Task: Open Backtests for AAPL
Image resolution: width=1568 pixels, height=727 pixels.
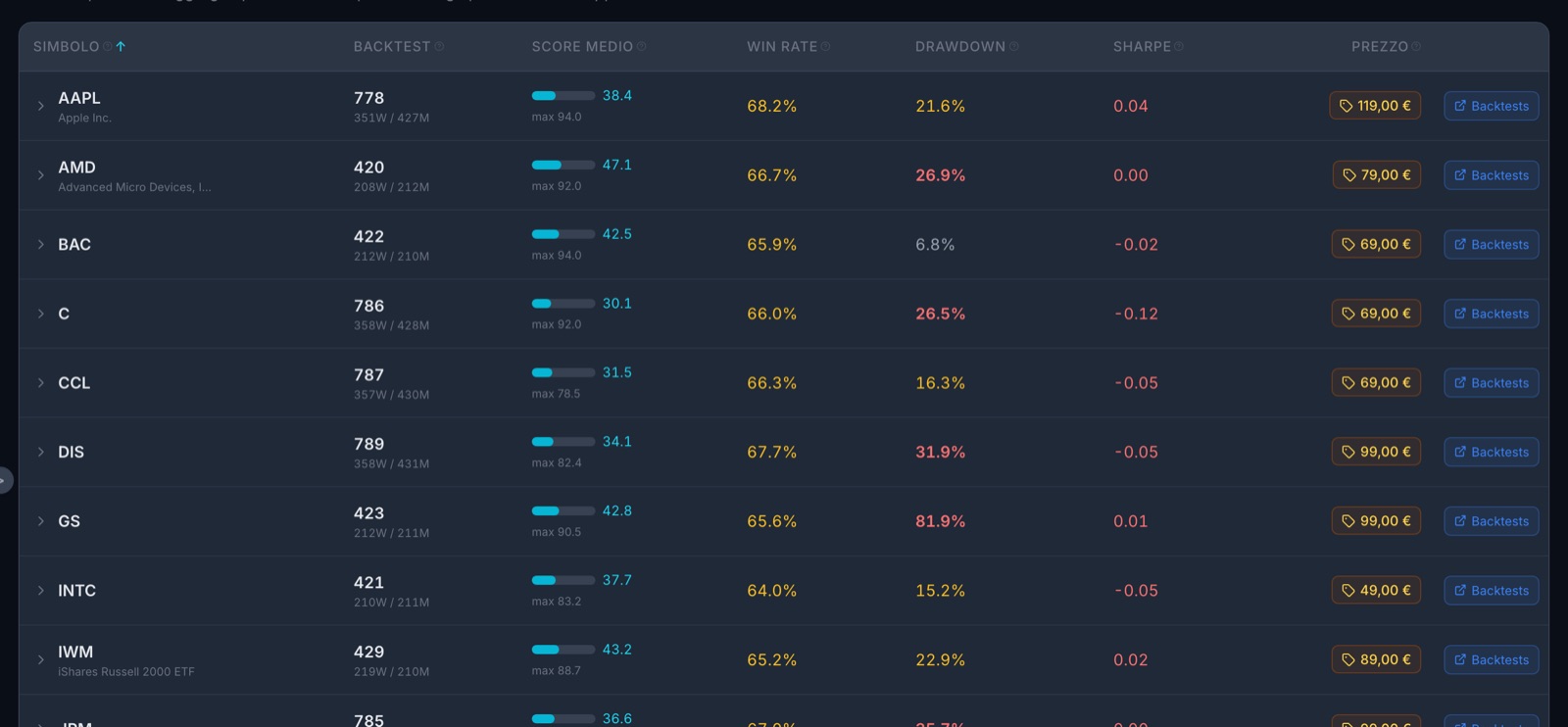Action: coord(1491,106)
